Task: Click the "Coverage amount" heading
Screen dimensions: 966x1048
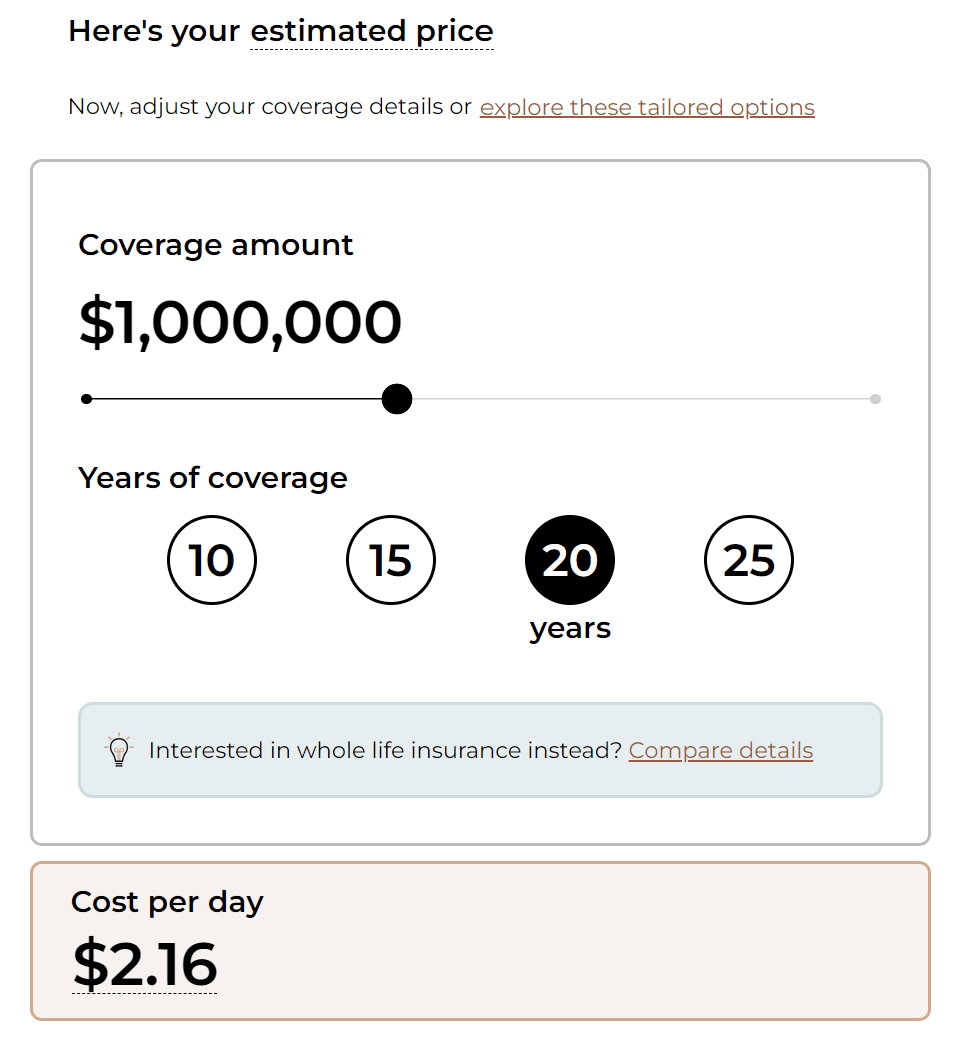Action: coord(216,245)
